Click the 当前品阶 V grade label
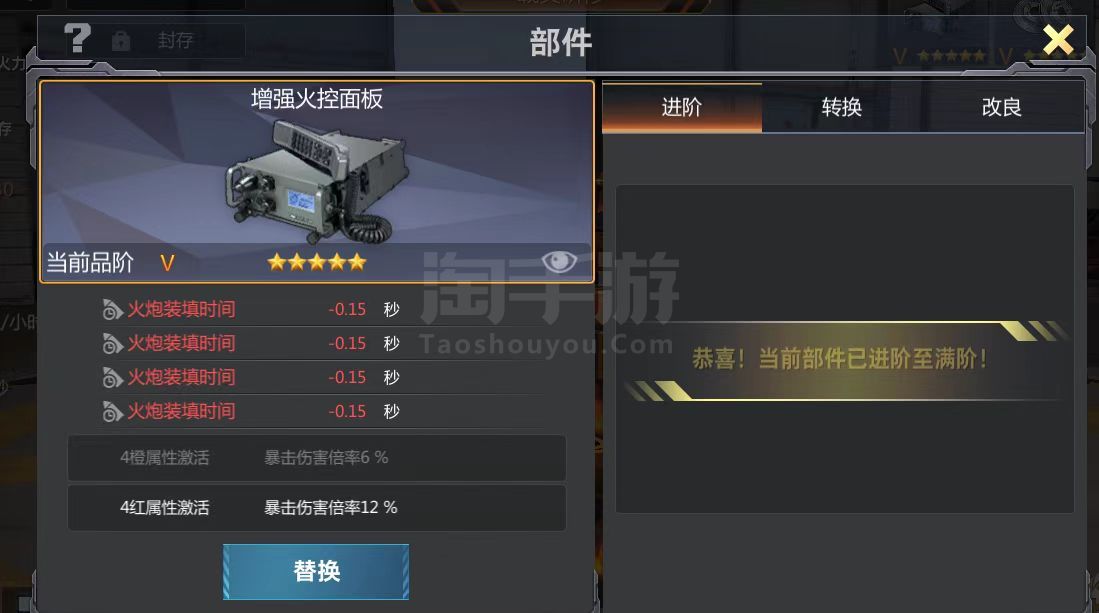 pos(111,263)
